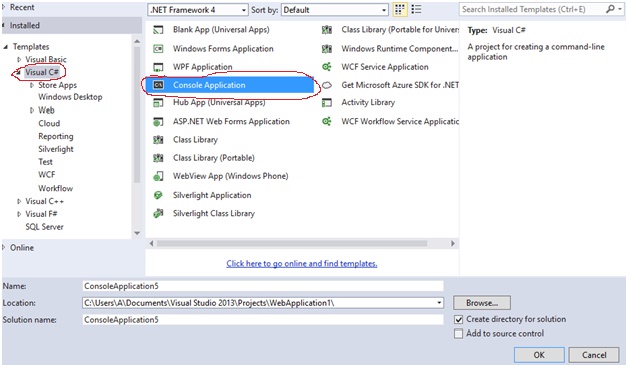The height and width of the screenshot is (365, 628).
Task: Click the Hub App (Universal Apps) icon
Action: coord(159,103)
